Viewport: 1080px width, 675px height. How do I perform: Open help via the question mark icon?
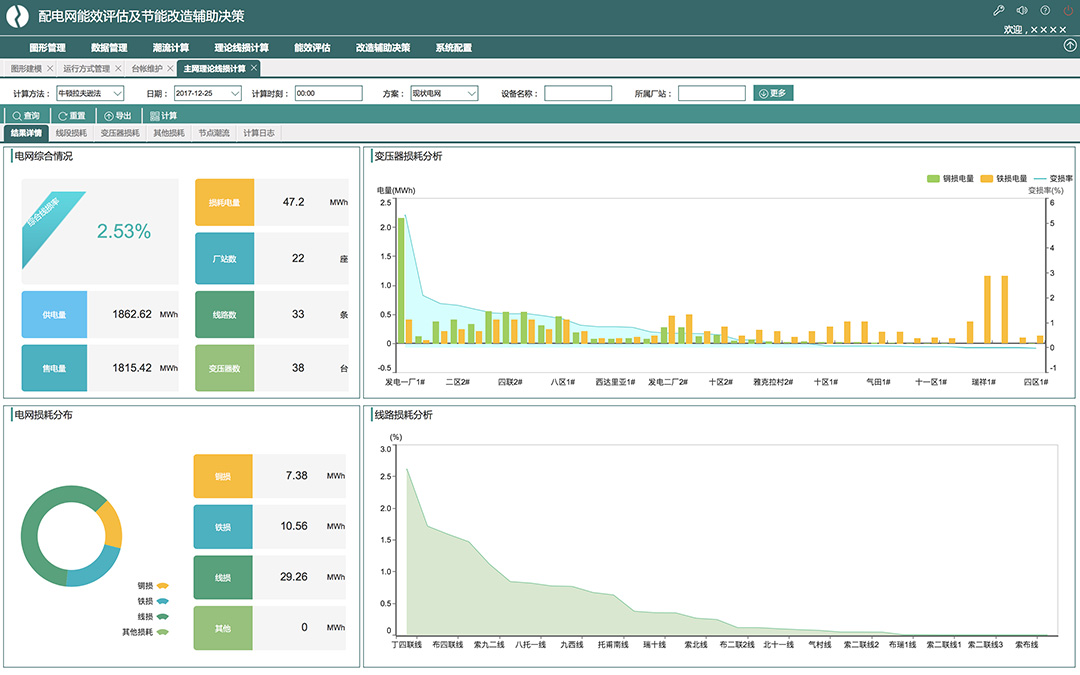click(x=1045, y=11)
